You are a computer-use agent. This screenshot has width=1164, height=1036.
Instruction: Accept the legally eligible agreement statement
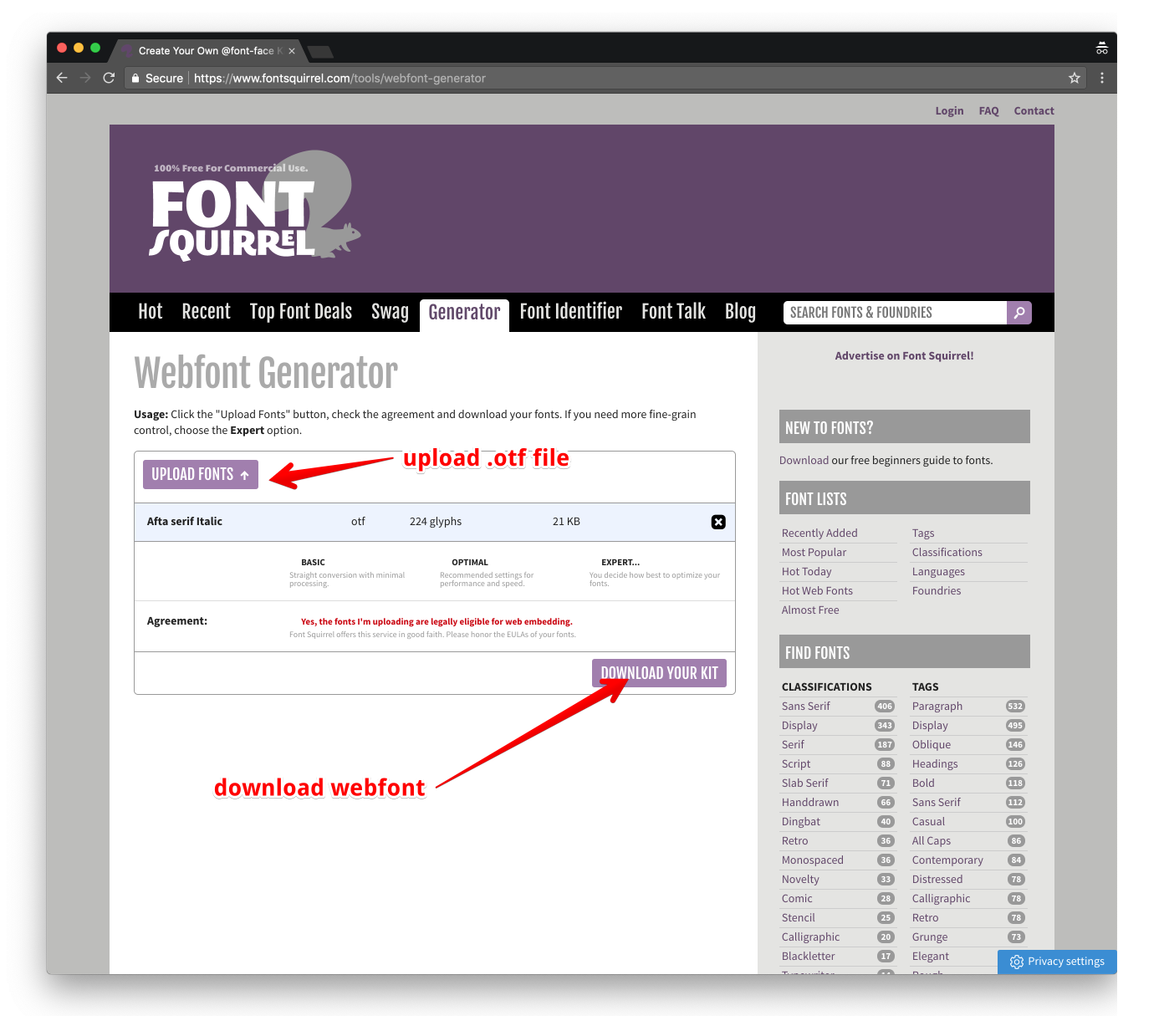(x=436, y=622)
